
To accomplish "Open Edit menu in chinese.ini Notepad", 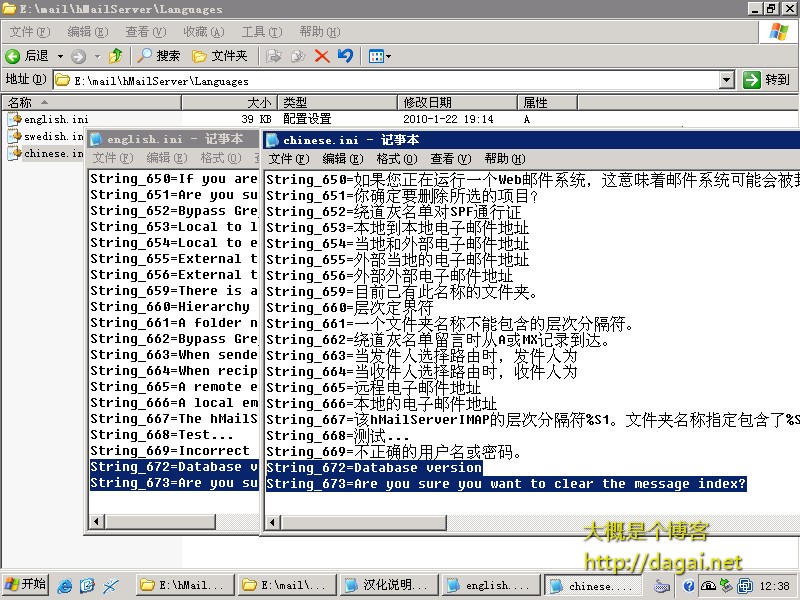I will tap(343, 159).
